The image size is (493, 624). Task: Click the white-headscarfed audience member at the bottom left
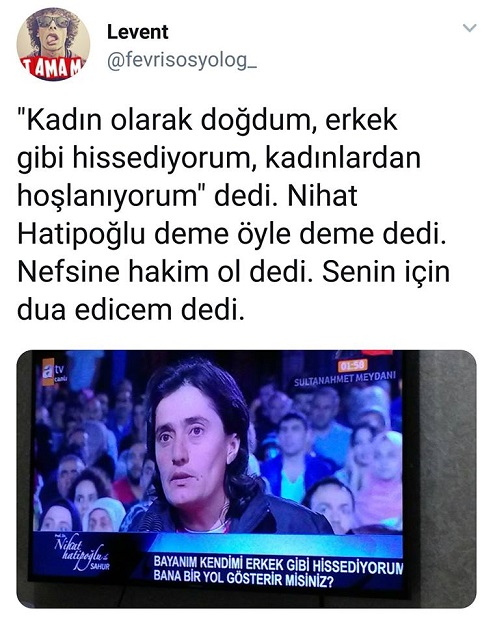[x=104, y=514]
